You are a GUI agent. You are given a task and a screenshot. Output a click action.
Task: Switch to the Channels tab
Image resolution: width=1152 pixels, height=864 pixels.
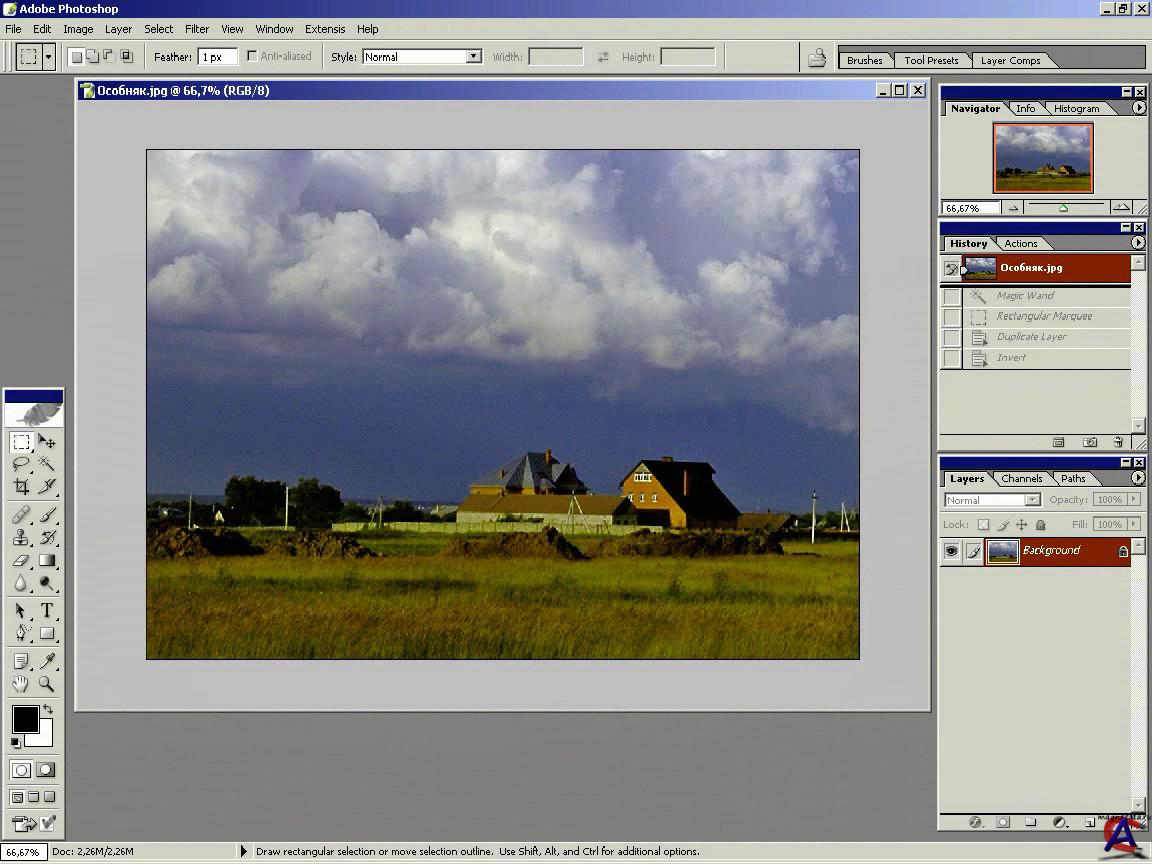(x=1021, y=479)
